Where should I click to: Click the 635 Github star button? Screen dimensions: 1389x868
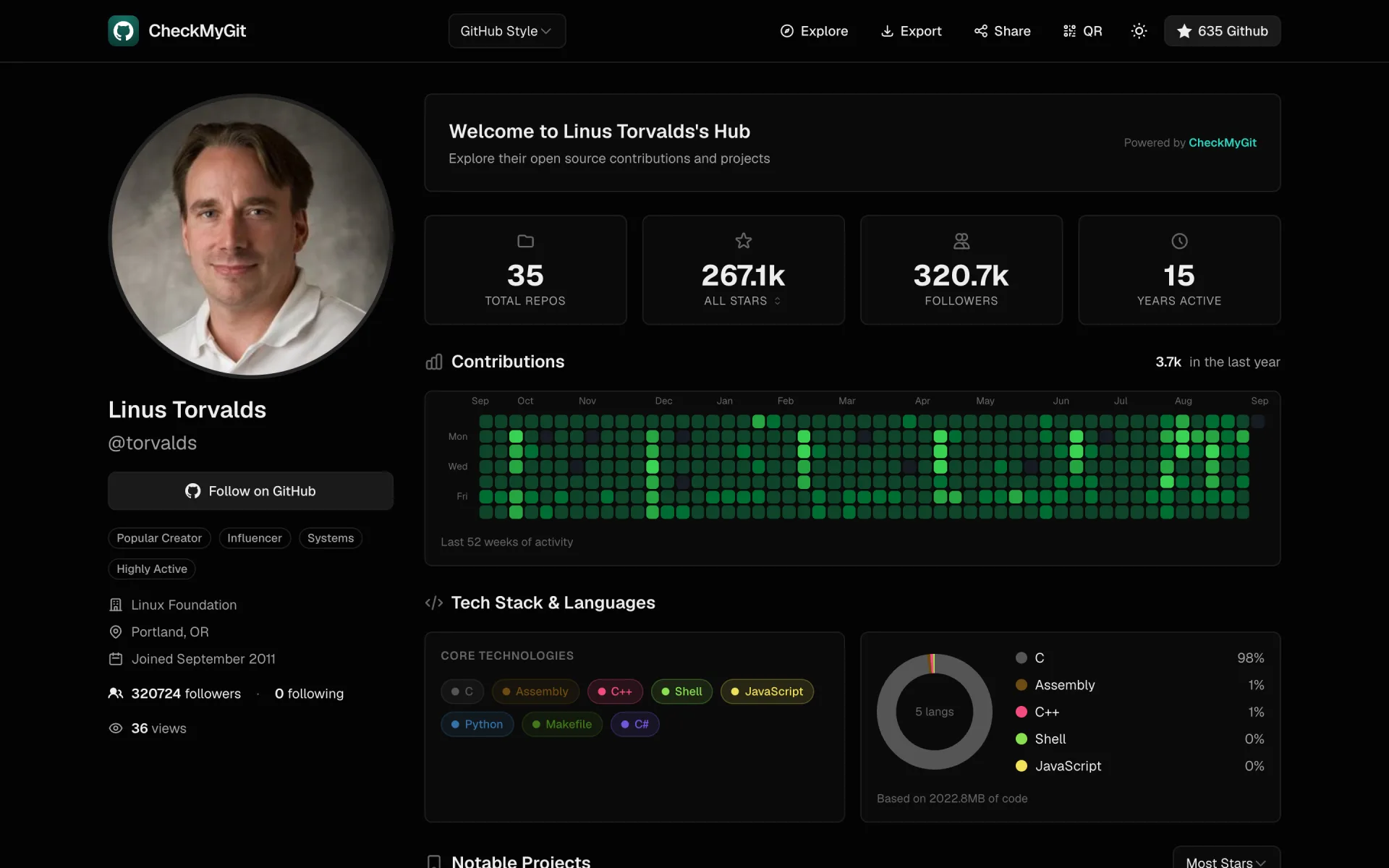point(1222,31)
